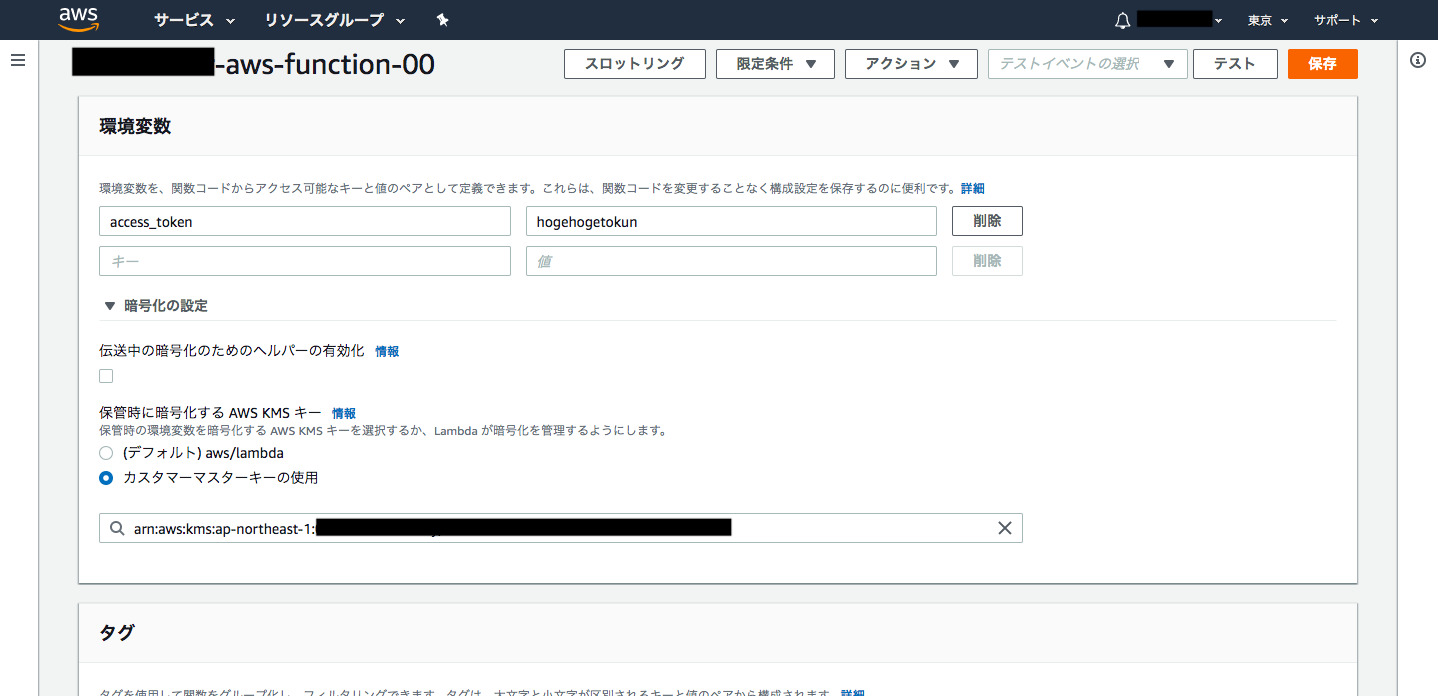The image size is (1438, 696).
Task: Select カスタマーマスターキーの使用 radio option
Action: click(106, 478)
